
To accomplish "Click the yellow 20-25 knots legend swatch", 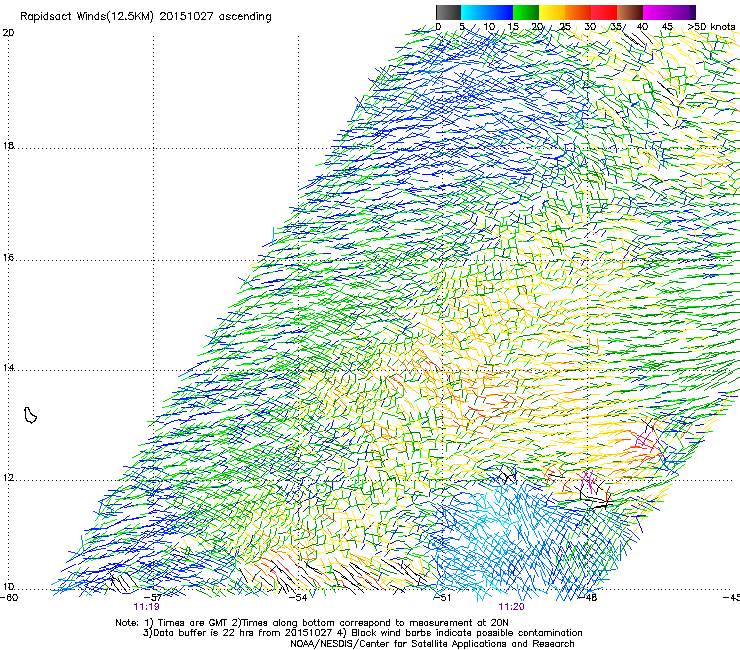I will pos(552,12).
